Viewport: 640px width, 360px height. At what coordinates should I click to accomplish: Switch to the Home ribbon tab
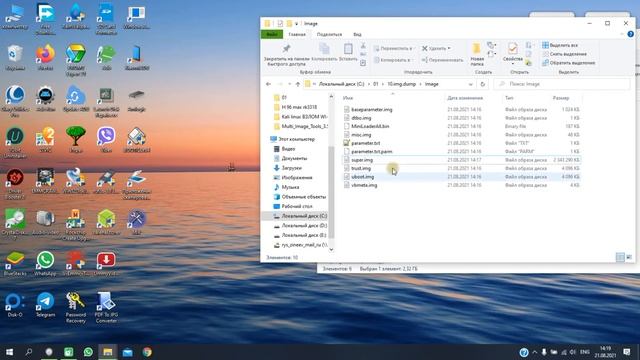point(297,34)
